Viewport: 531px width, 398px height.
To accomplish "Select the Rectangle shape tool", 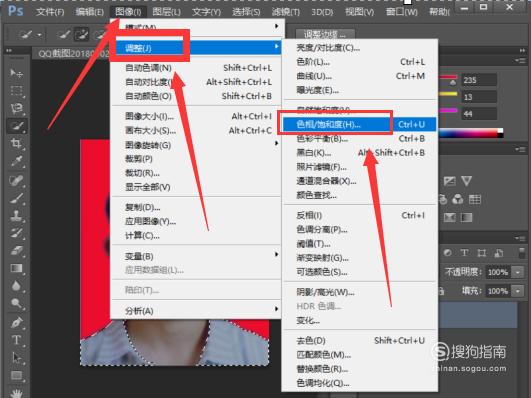I will [x=16, y=375].
